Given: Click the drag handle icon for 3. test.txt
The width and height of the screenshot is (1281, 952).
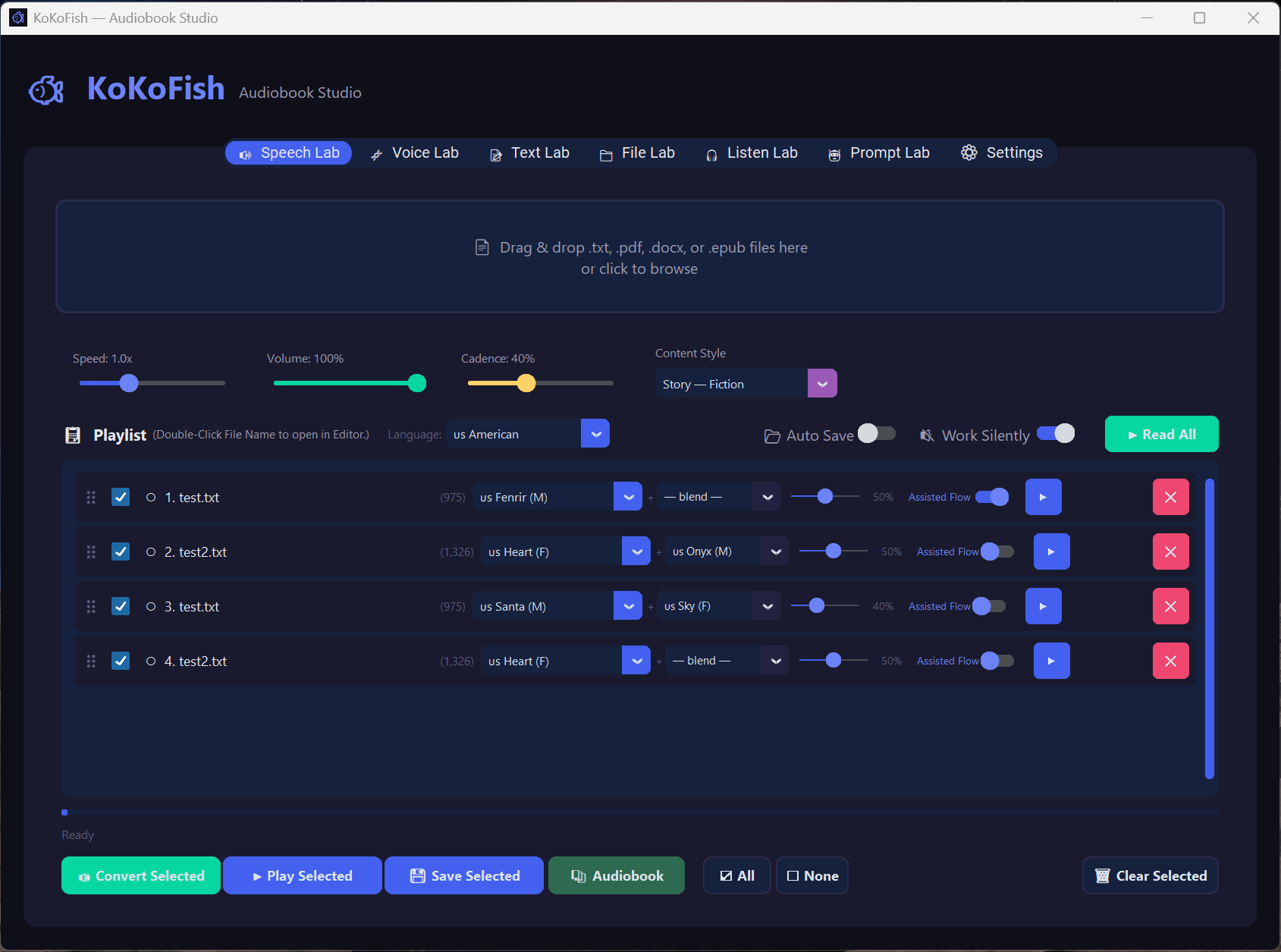Looking at the screenshot, I should [x=91, y=606].
